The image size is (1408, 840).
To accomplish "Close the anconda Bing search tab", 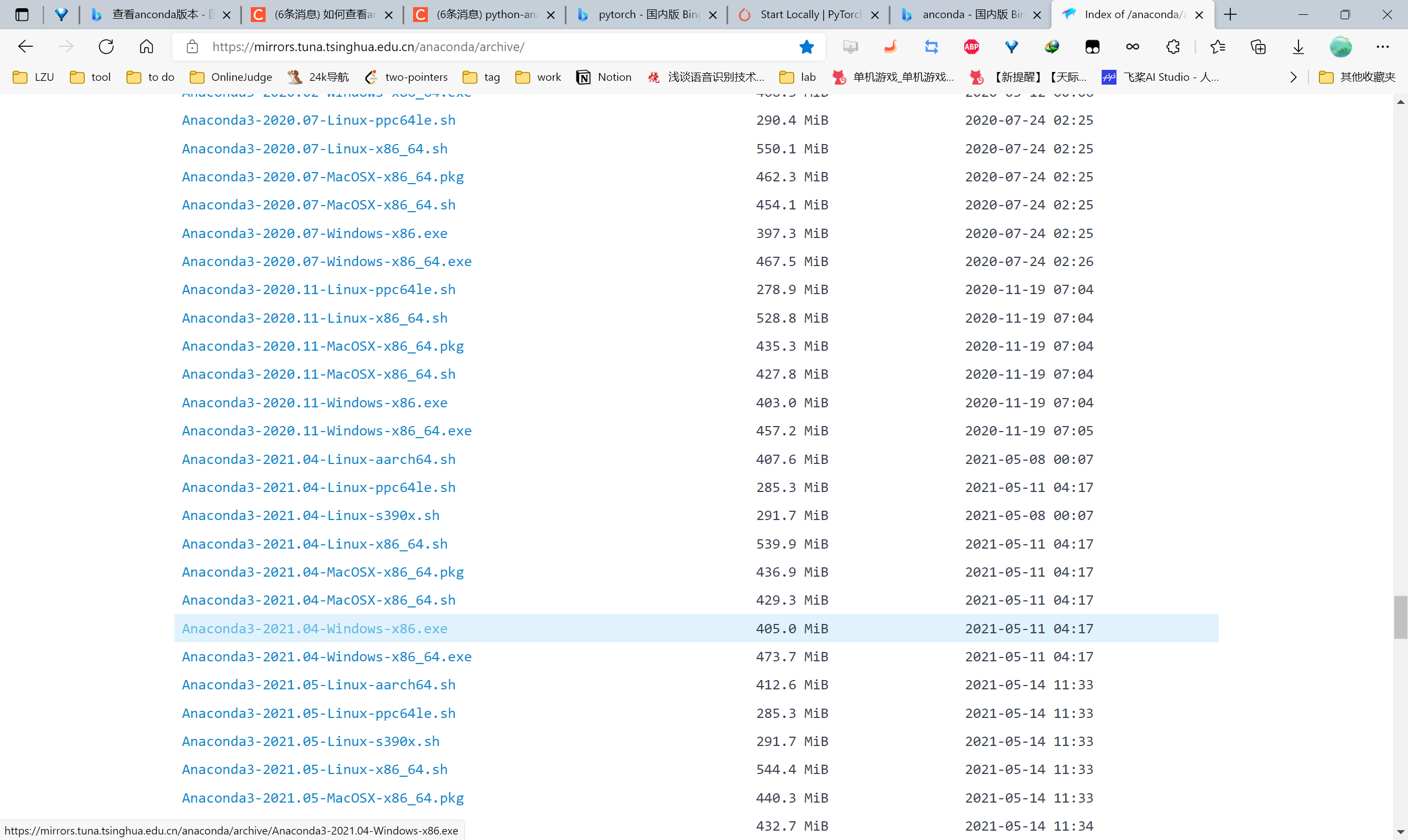I will point(1037,15).
